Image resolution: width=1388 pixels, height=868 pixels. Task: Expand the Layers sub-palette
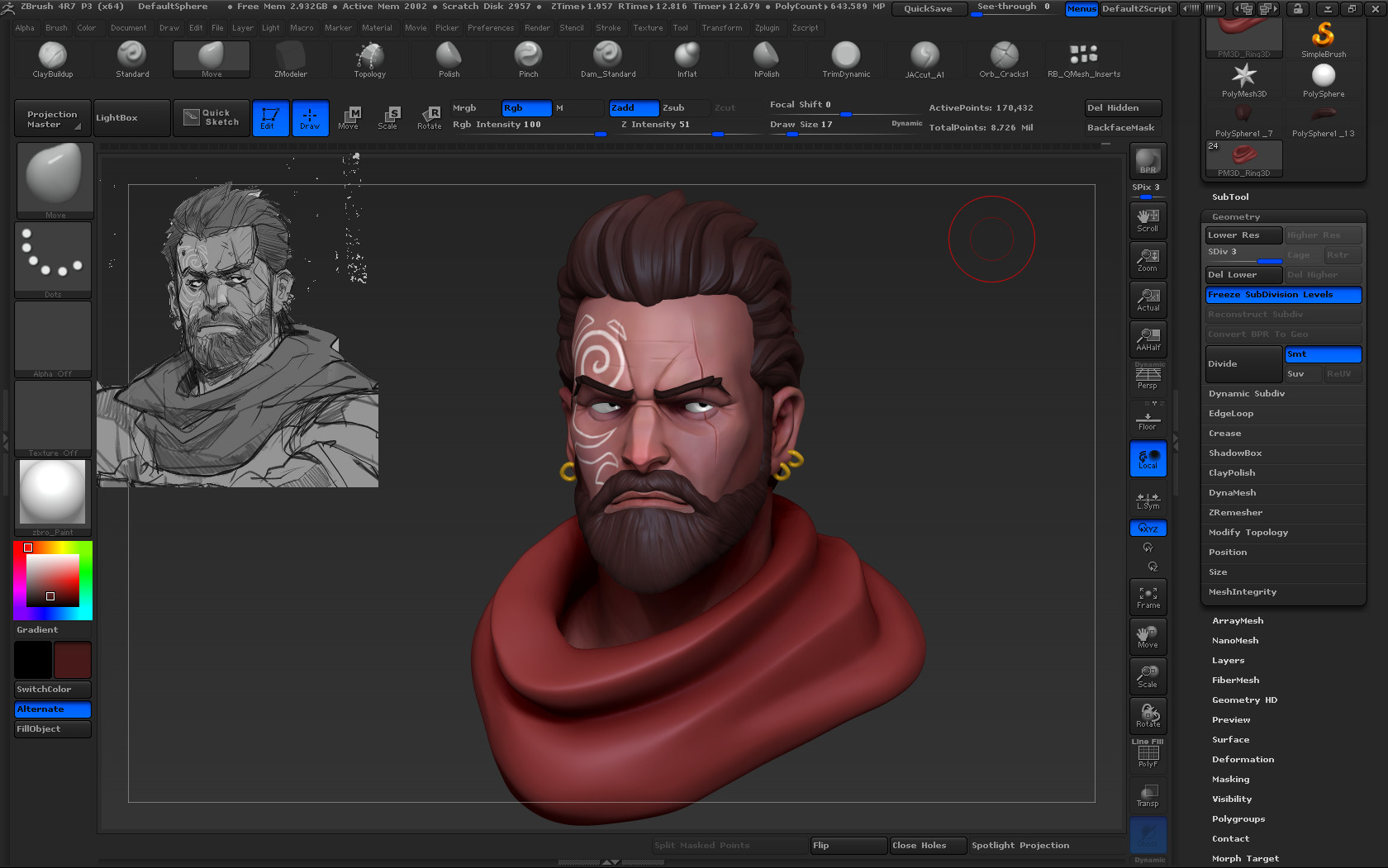tap(1228, 661)
